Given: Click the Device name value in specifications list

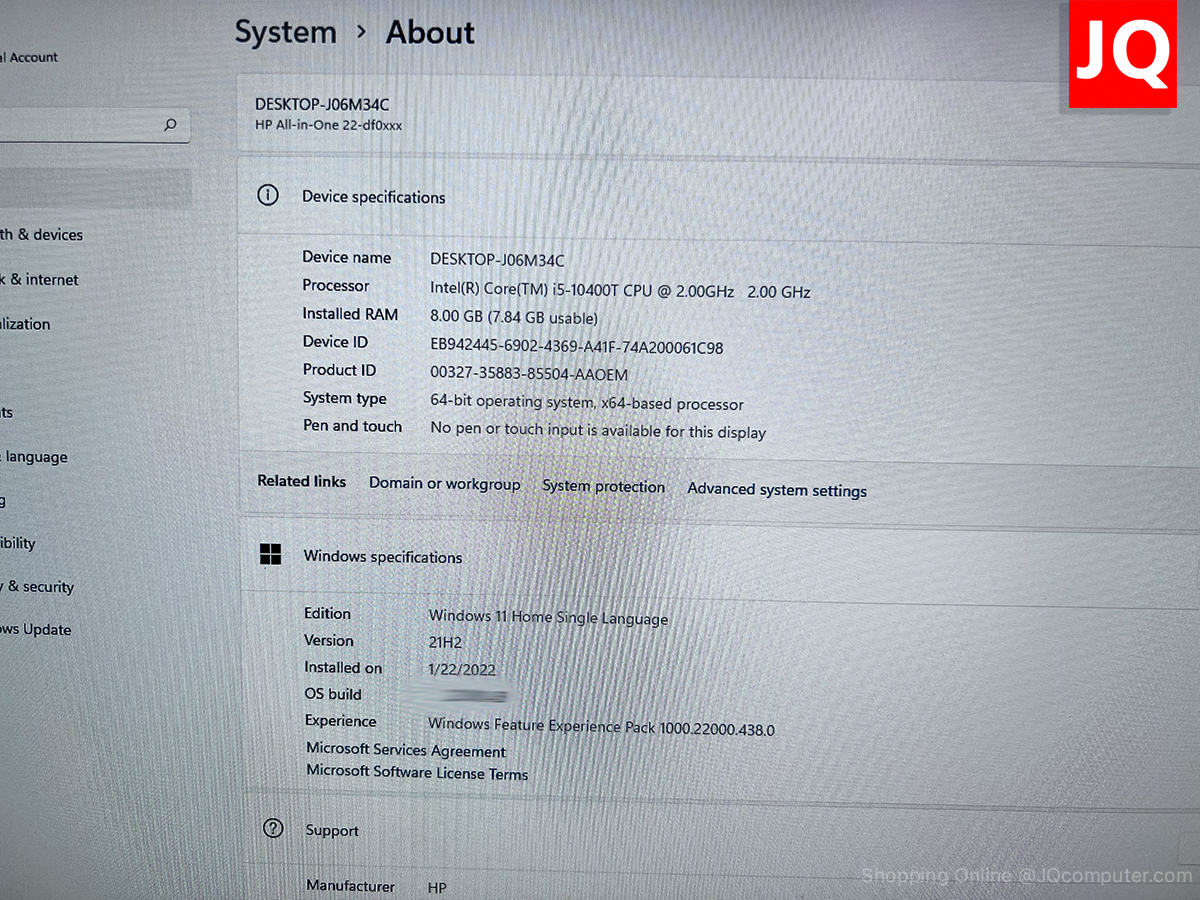Looking at the screenshot, I should (497, 260).
